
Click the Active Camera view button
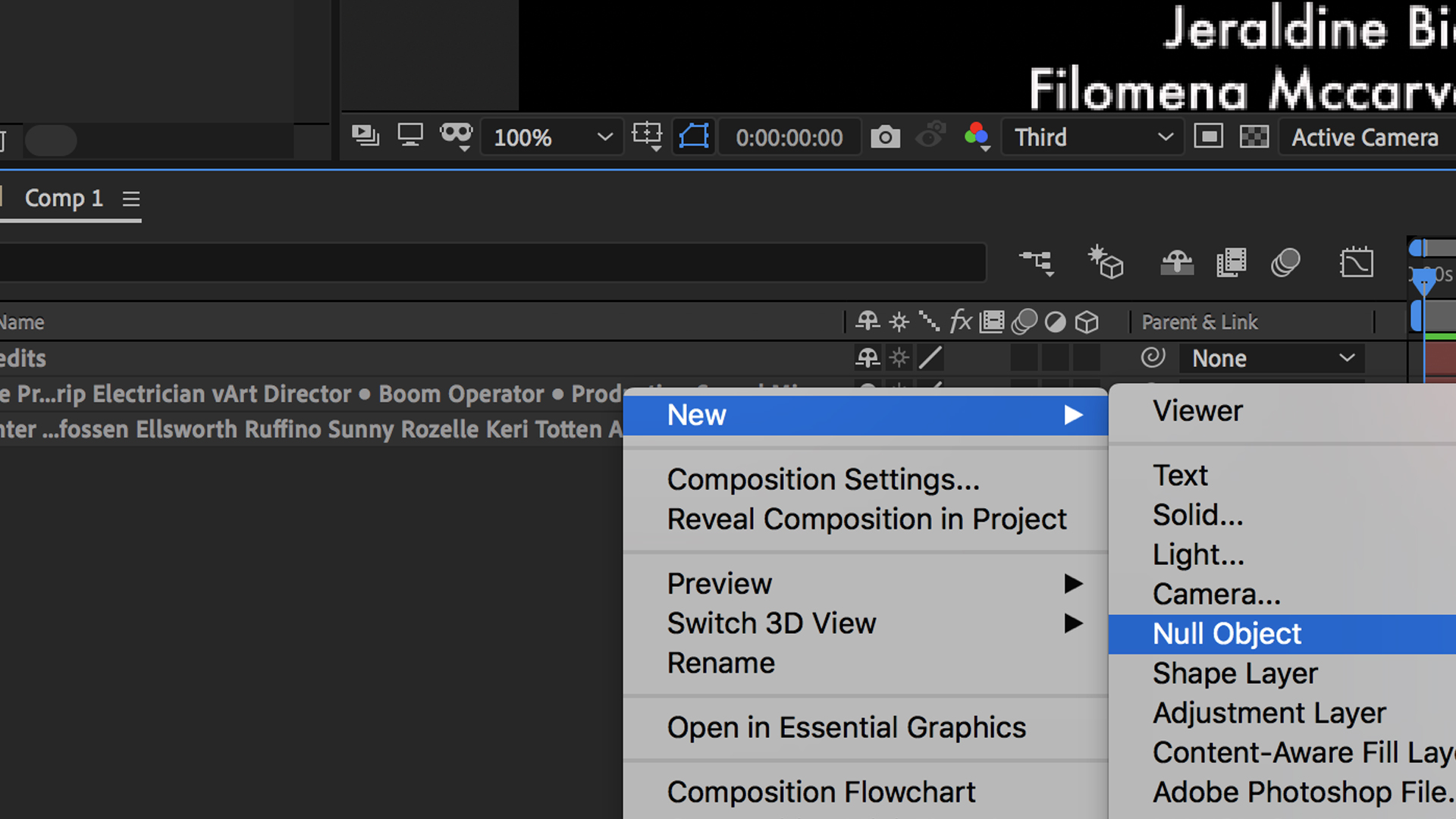click(x=1365, y=137)
